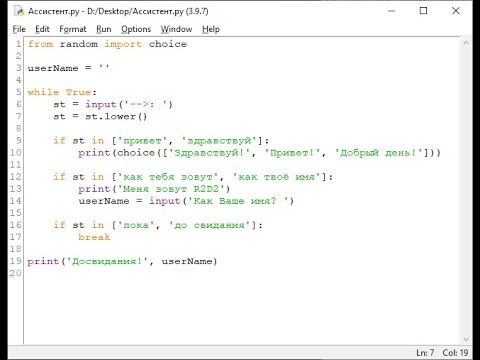This screenshot has width=480, height=360.
Task: Click the scrollbar up arrow
Action: pyautogui.click(x=466, y=43)
